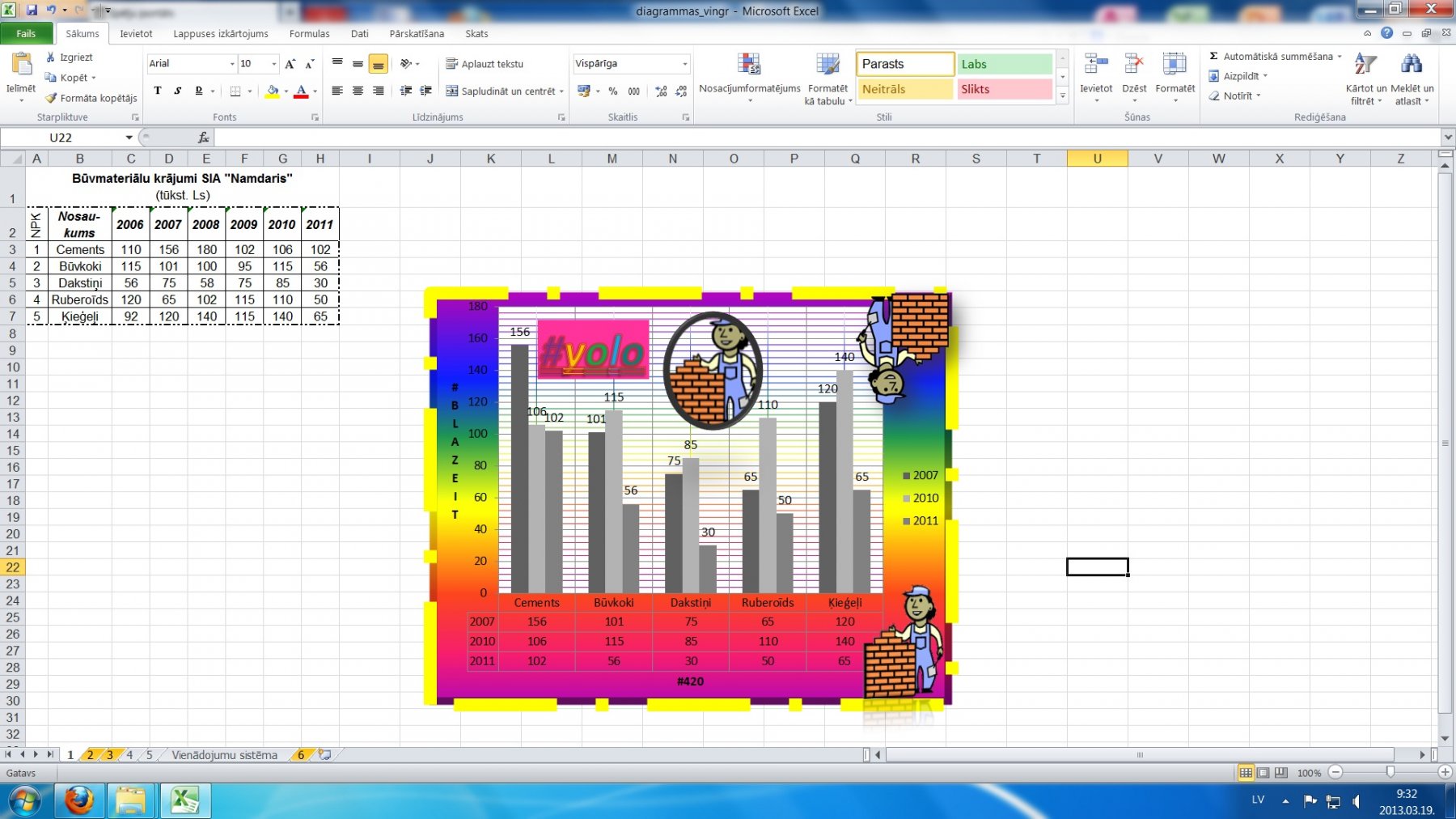Apply percent style format

613,91
